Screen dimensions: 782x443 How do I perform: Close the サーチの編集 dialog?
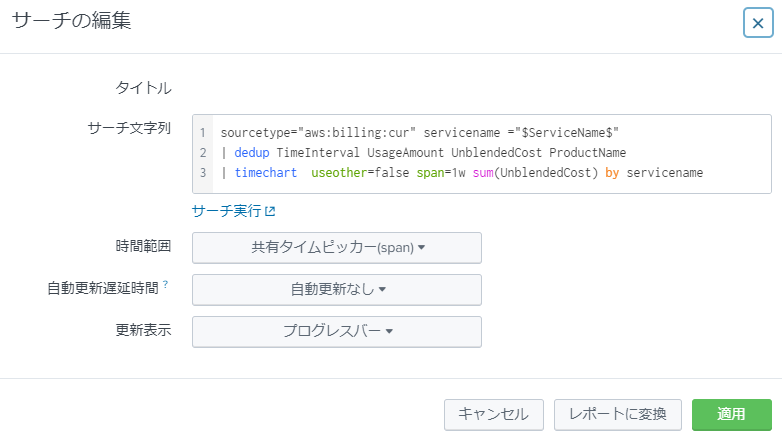[758, 23]
